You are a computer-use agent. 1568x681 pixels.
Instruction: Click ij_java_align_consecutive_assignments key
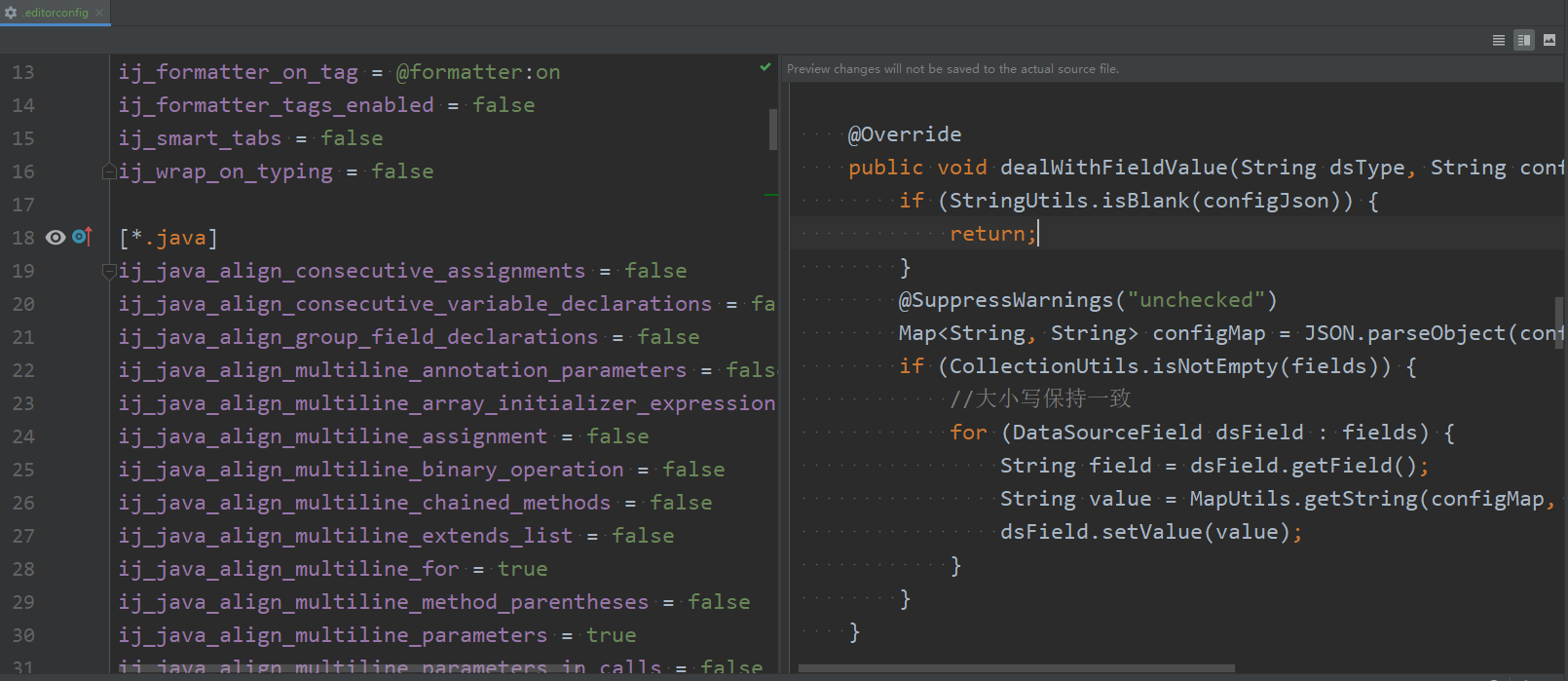point(353,271)
